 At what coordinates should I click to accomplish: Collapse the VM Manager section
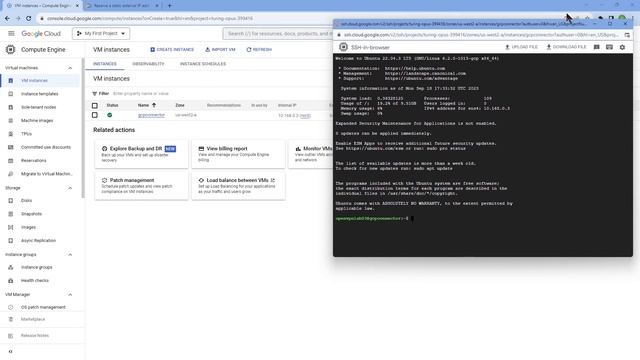click(70, 295)
